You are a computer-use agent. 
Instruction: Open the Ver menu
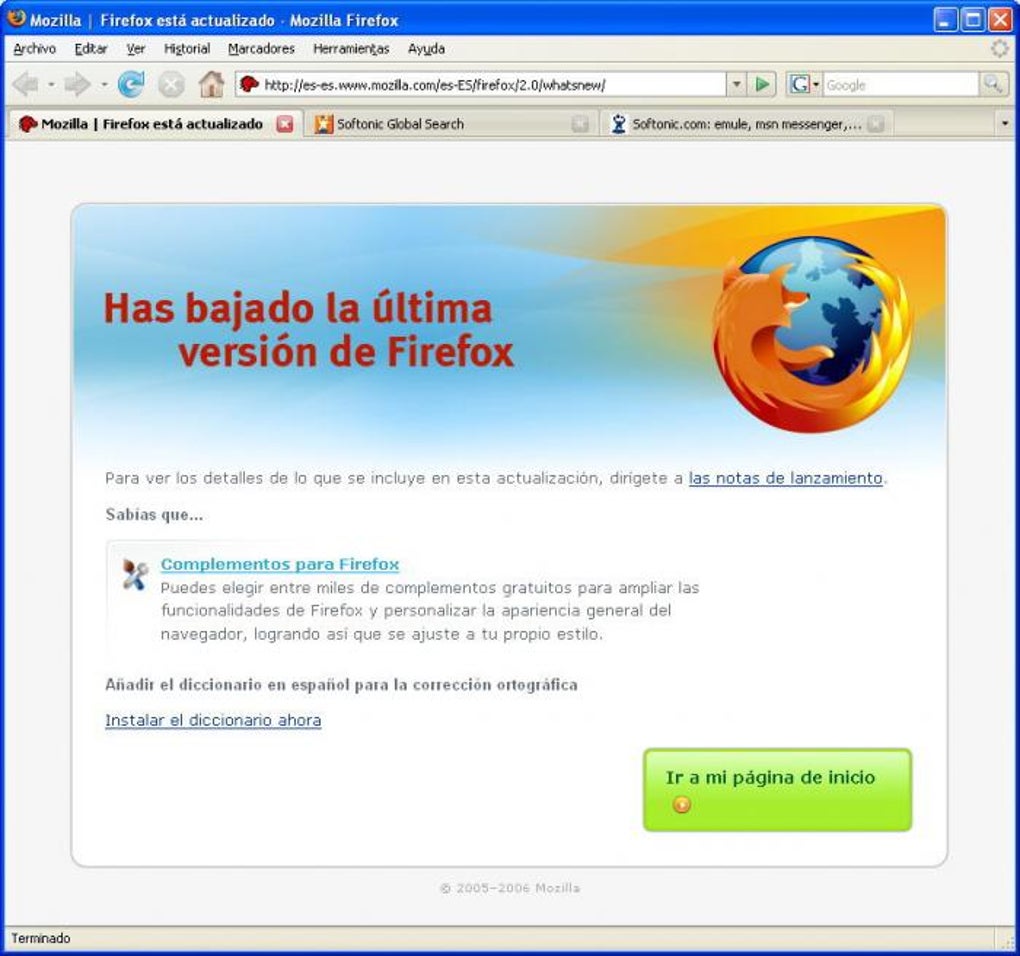click(135, 49)
